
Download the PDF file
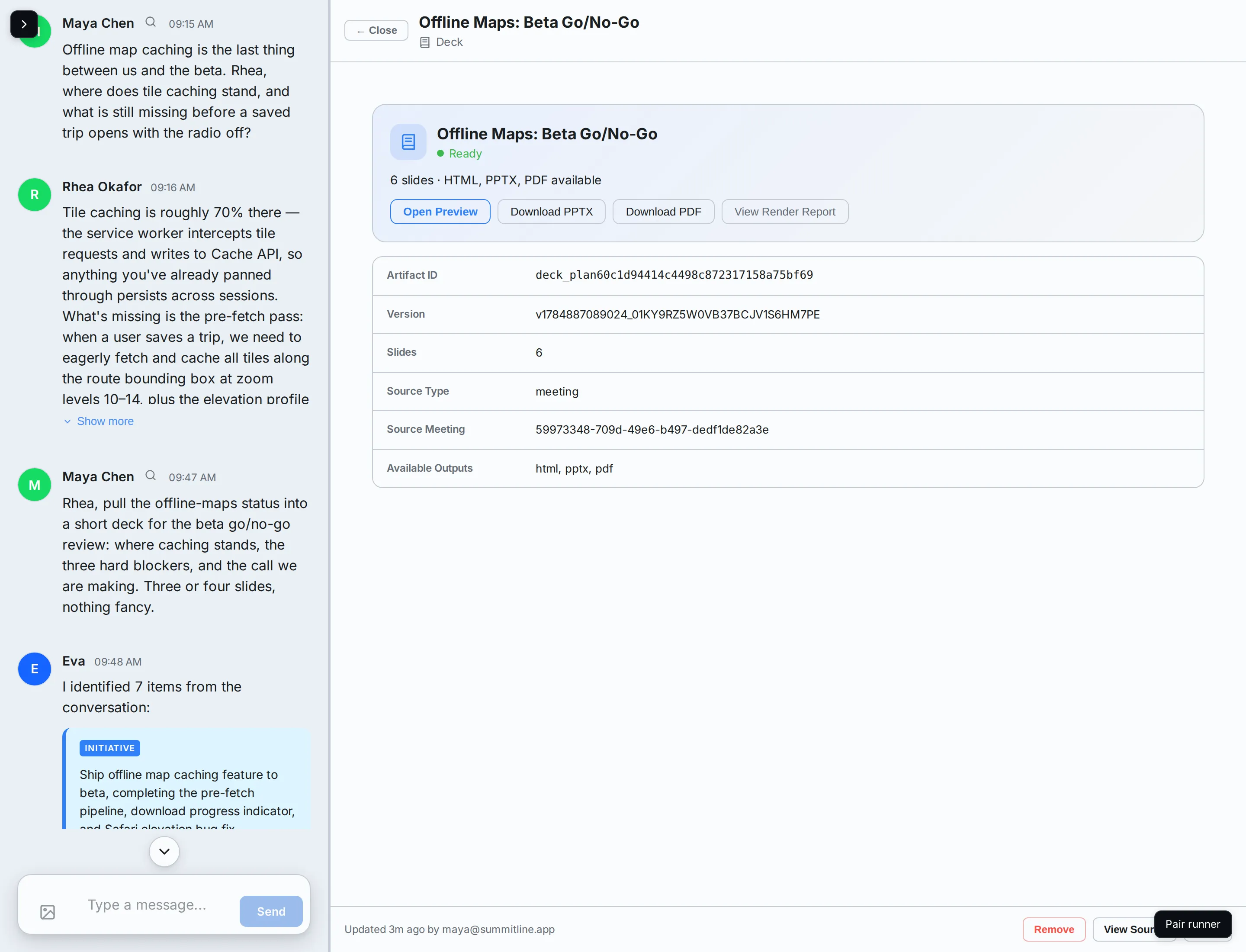pyautogui.click(x=664, y=211)
